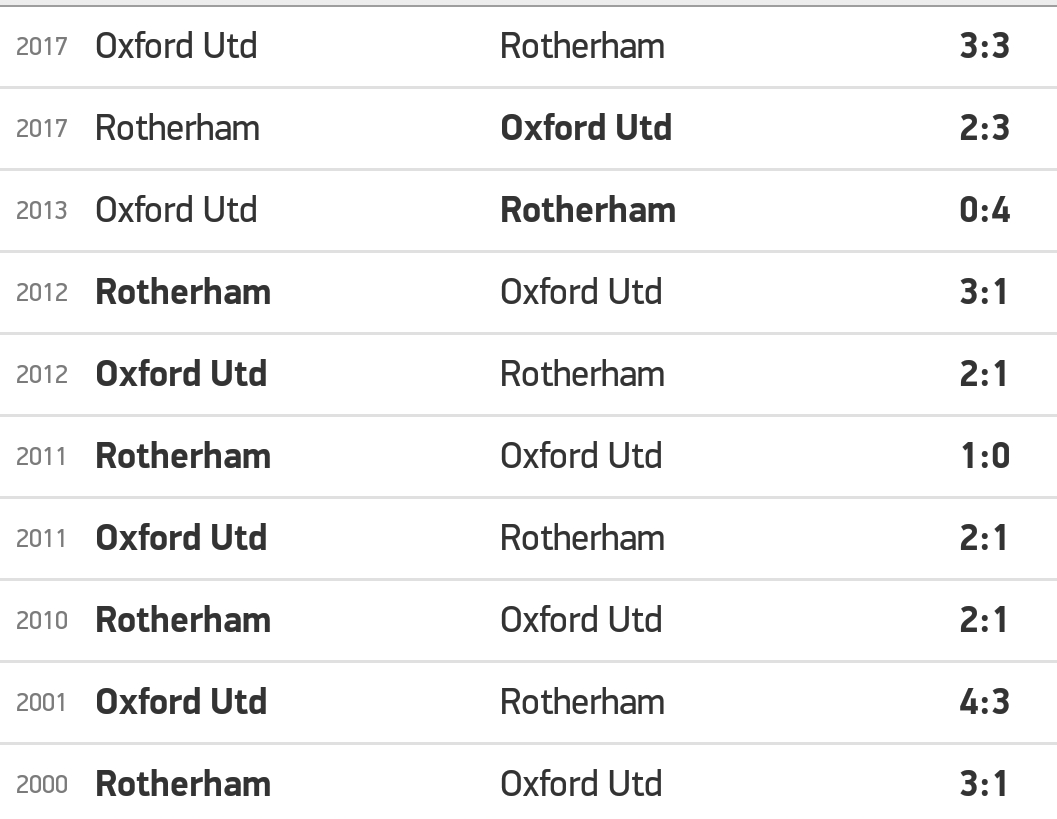Select the 2011 Rotherham 1:0 match row
The width and height of the screenshot is (1057, 819).
528,456
